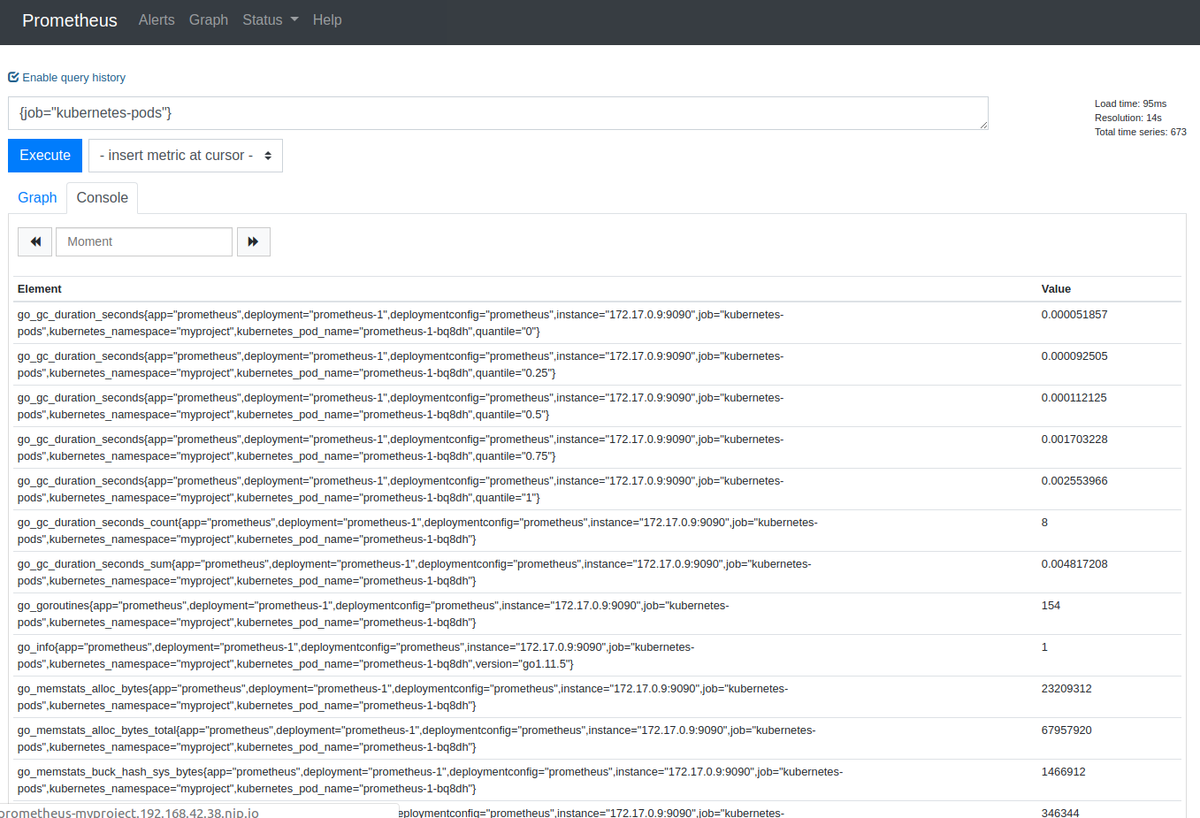Select value 0.000051857
This screenshot has height=818, width=1200.
tap(1074, 314)
